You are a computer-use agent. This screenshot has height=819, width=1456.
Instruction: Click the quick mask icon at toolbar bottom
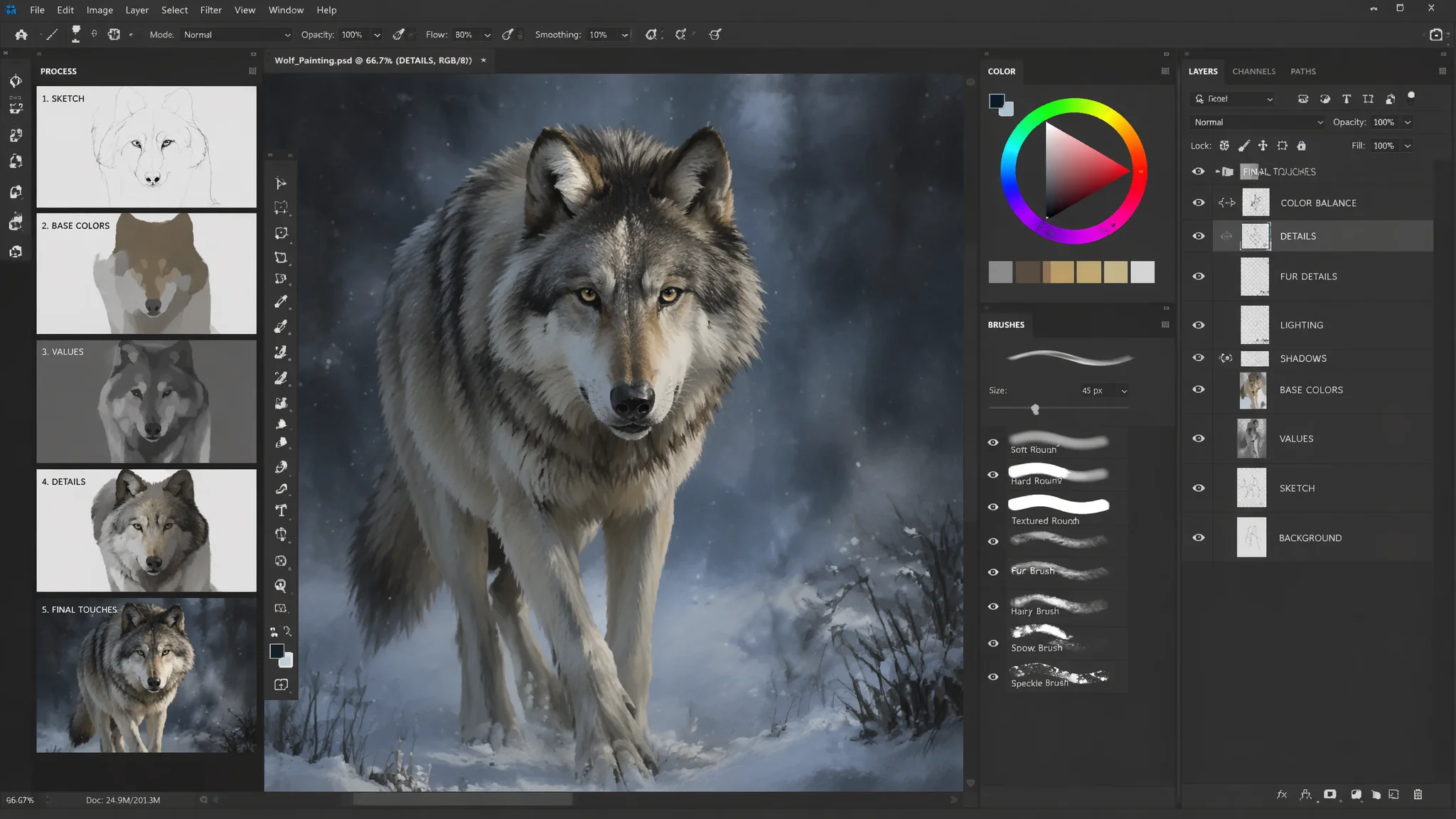tap(282, 685)
